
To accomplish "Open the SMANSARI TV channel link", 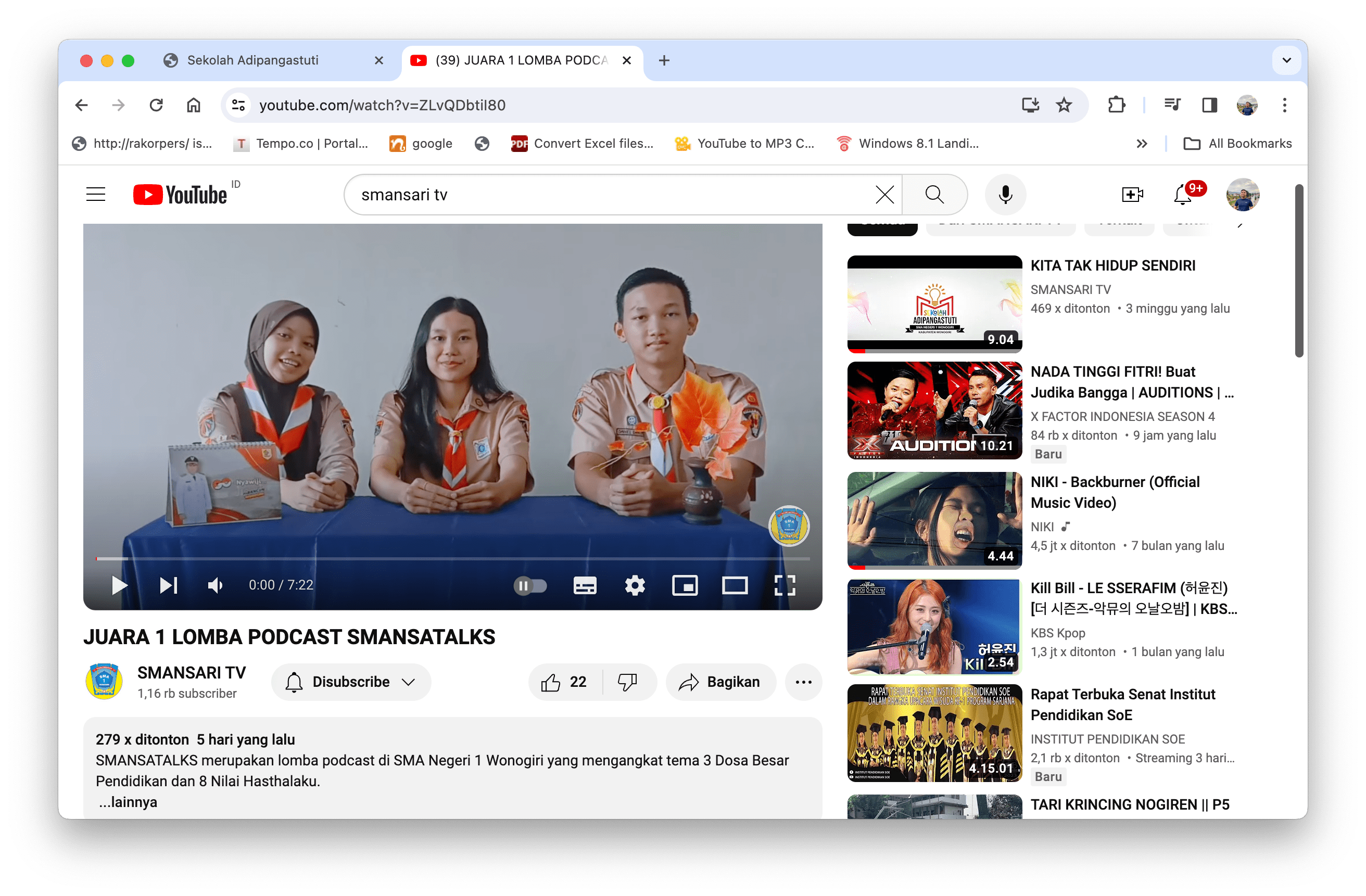I will pyautogui.click(x=191, y=672).
